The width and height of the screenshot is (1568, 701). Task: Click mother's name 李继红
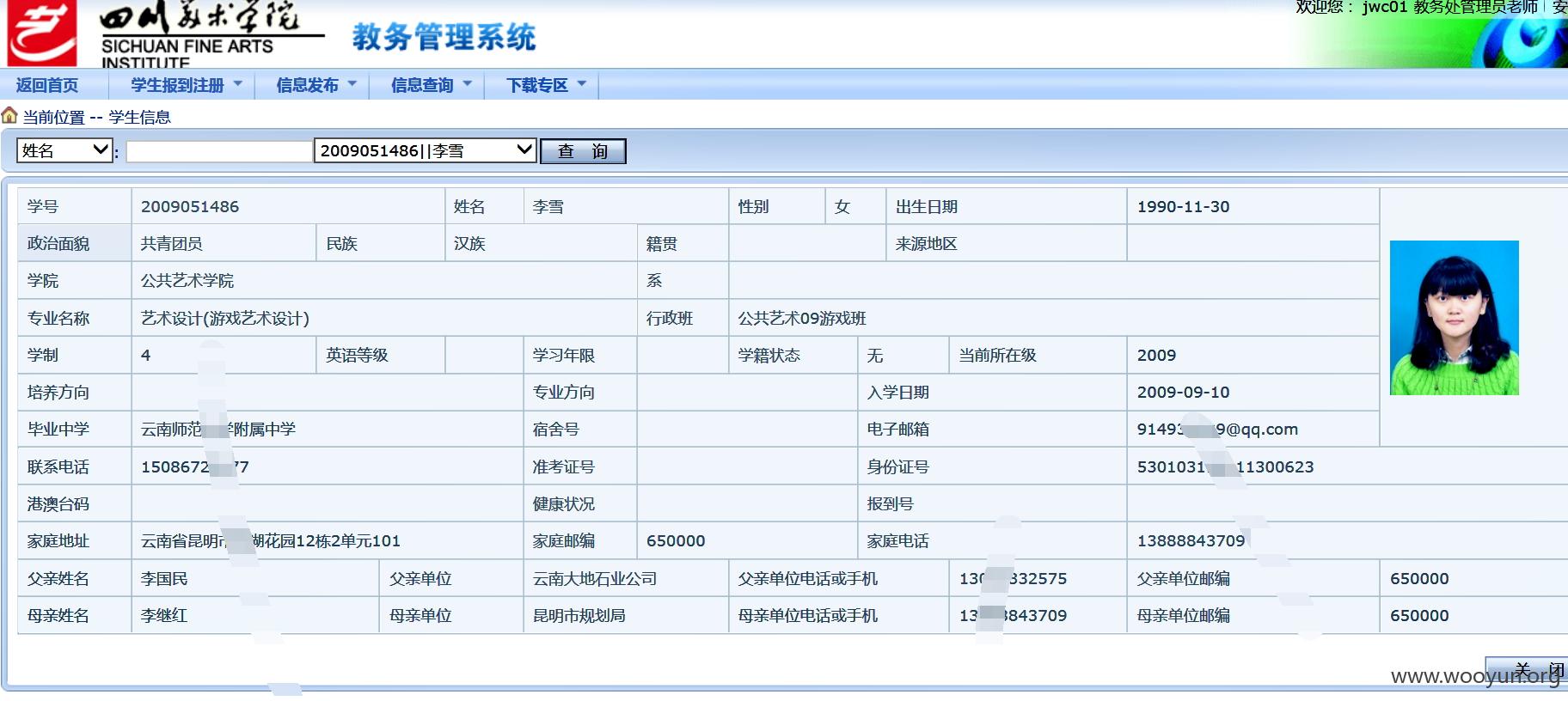164,616
